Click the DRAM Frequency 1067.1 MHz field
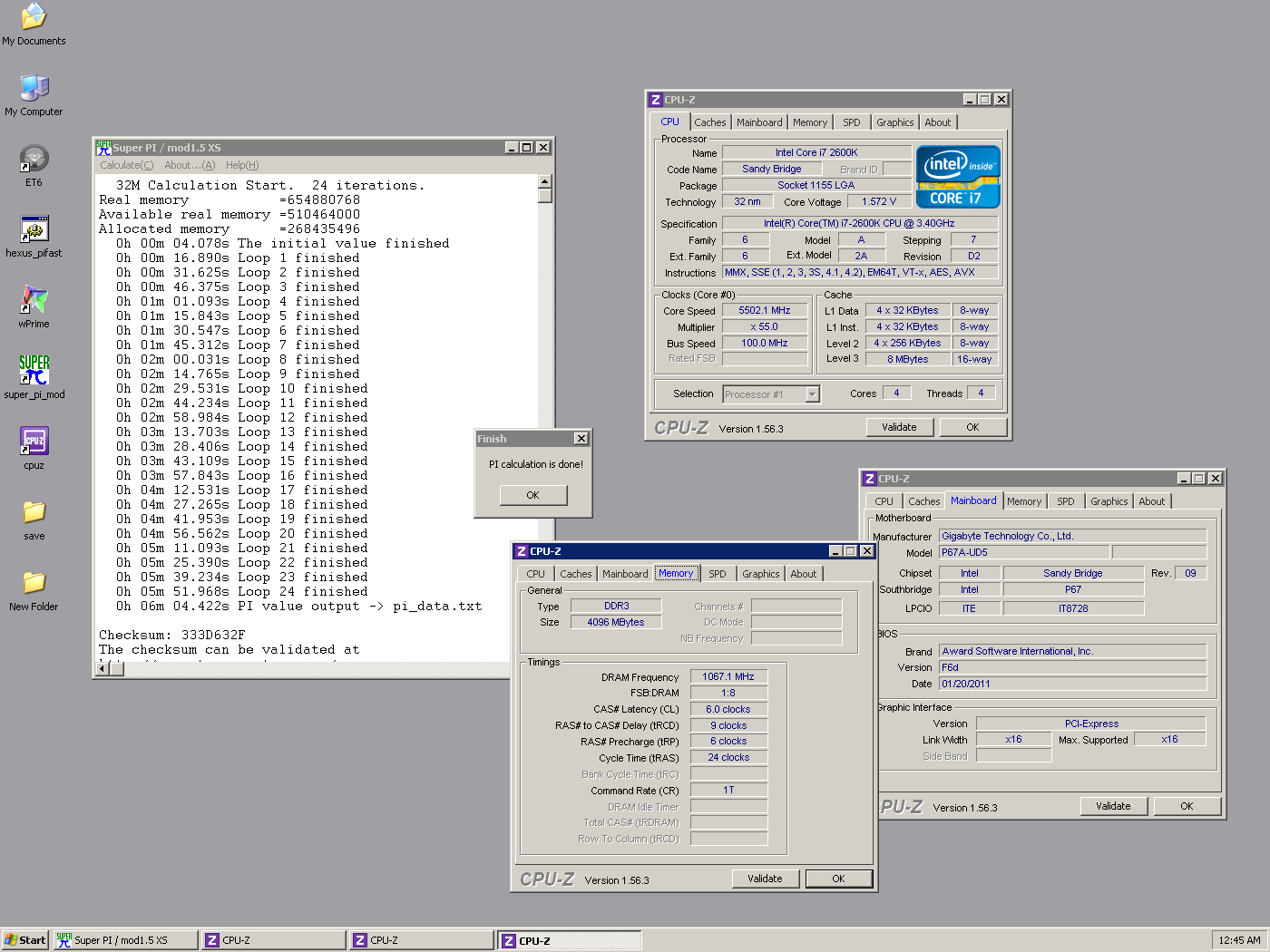 [728, 676]
